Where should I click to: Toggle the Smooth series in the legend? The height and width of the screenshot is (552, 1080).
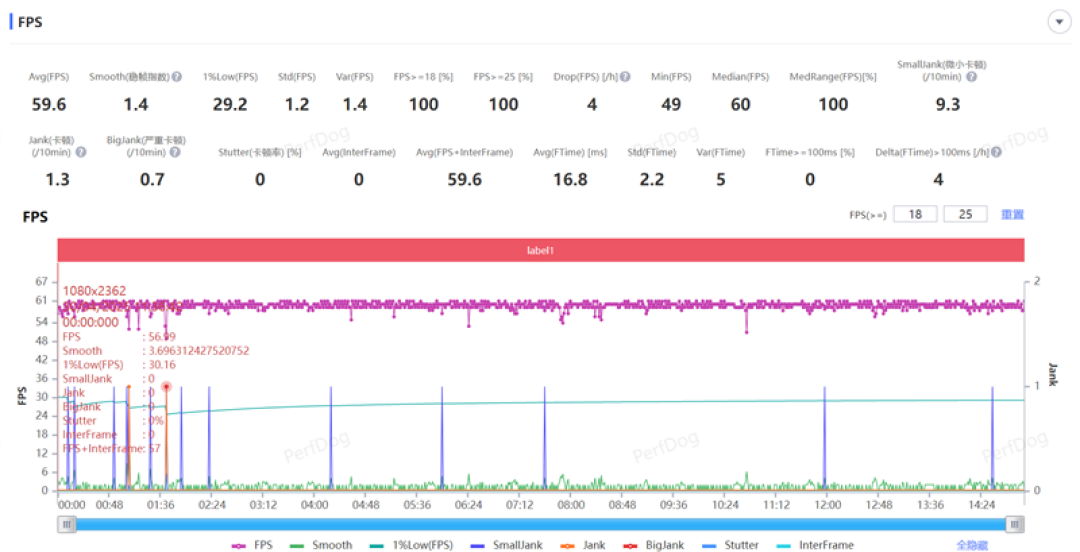point(321,545)
